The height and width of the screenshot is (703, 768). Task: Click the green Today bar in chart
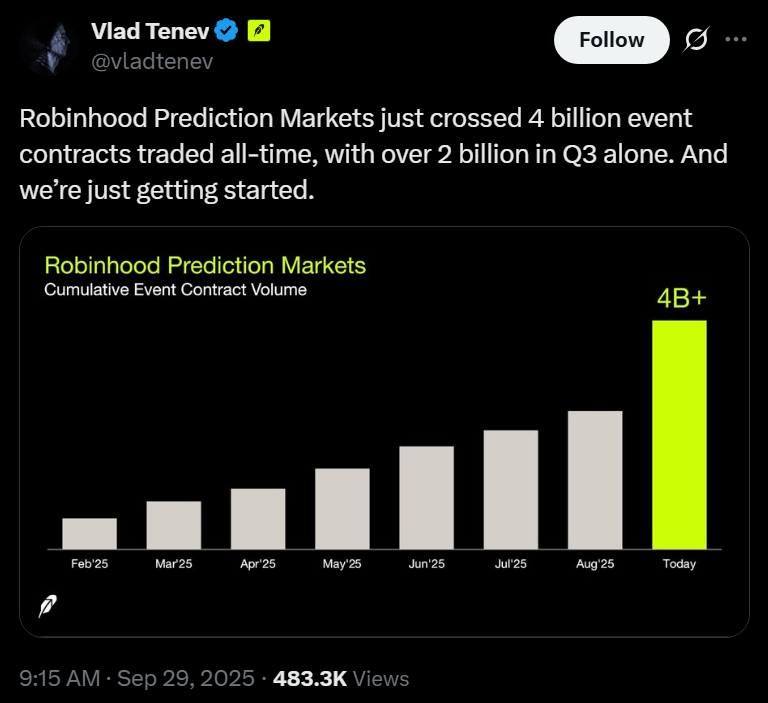point(679,435)
